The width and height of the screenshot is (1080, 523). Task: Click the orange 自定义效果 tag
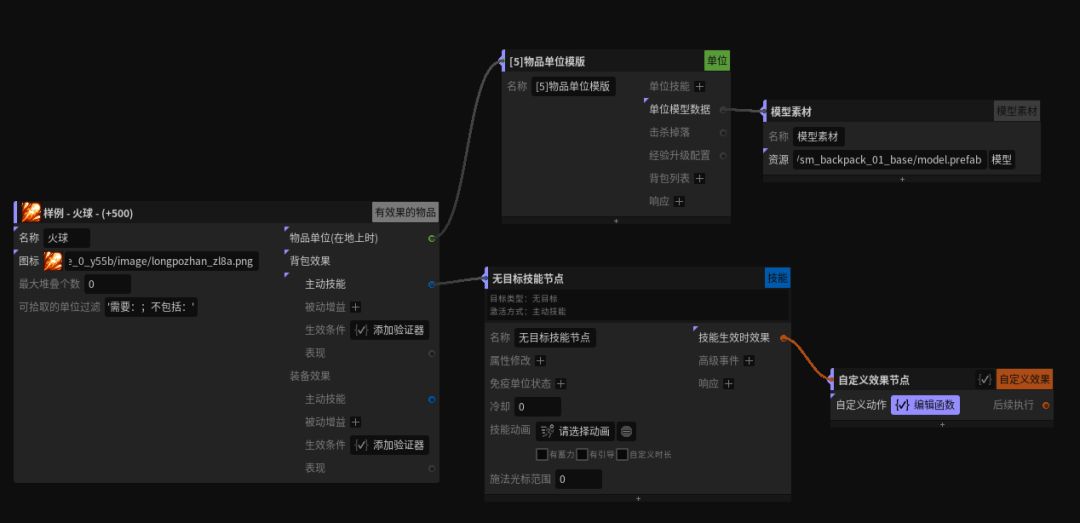(1024, 379)
